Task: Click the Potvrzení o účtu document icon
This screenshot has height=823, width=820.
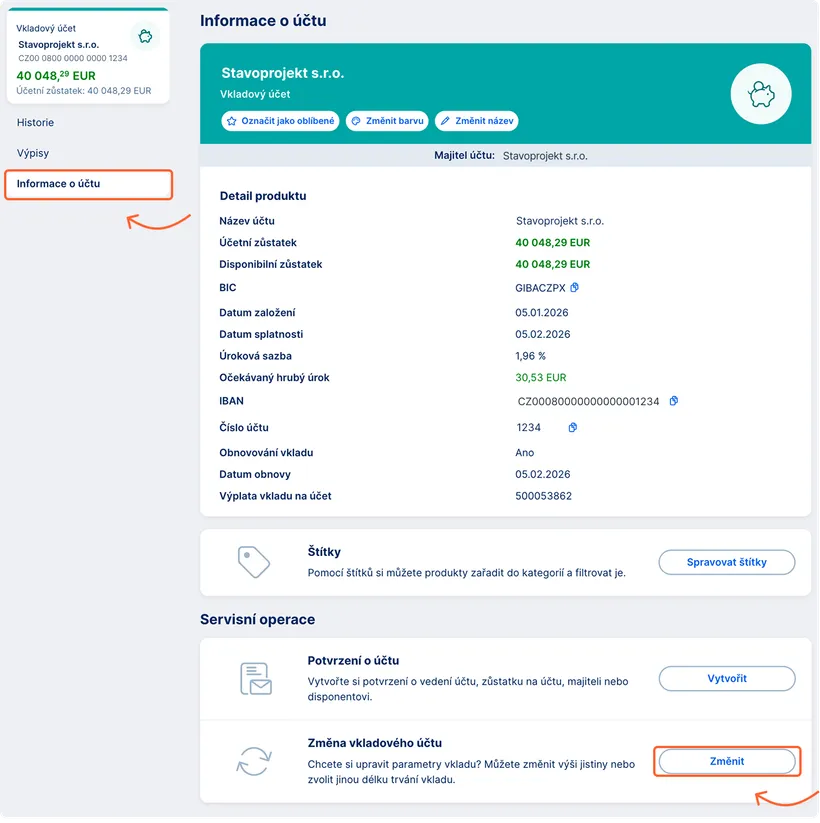Action: point(254,679)
